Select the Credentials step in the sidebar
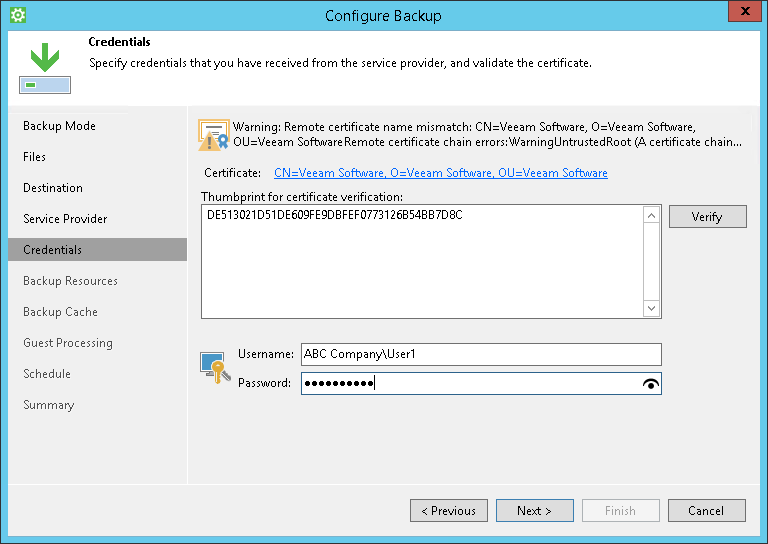Viewport: 768px width, 544px height. pos(53,250)
